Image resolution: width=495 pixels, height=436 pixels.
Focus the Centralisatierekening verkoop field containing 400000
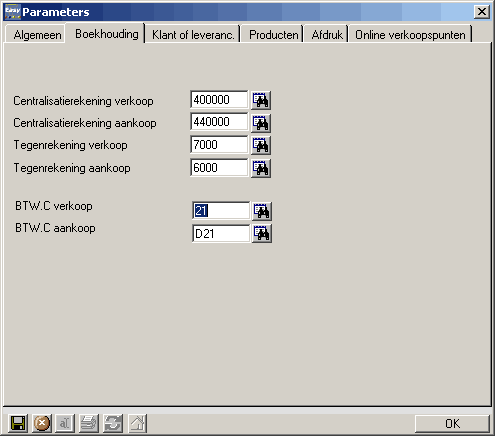coord(219,100)
